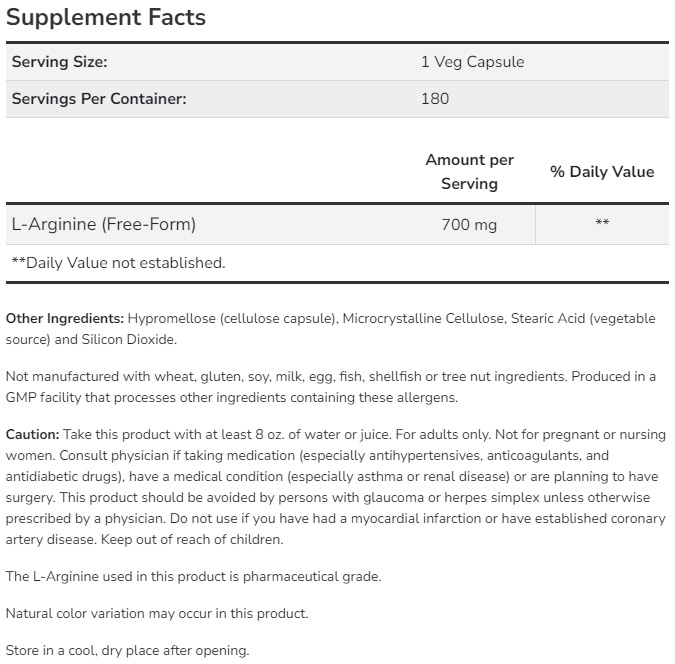Click the Amount per Serving column header
The height and width of the screenshot is (664, 675).
pyautogui.click(x=469, y=172)
